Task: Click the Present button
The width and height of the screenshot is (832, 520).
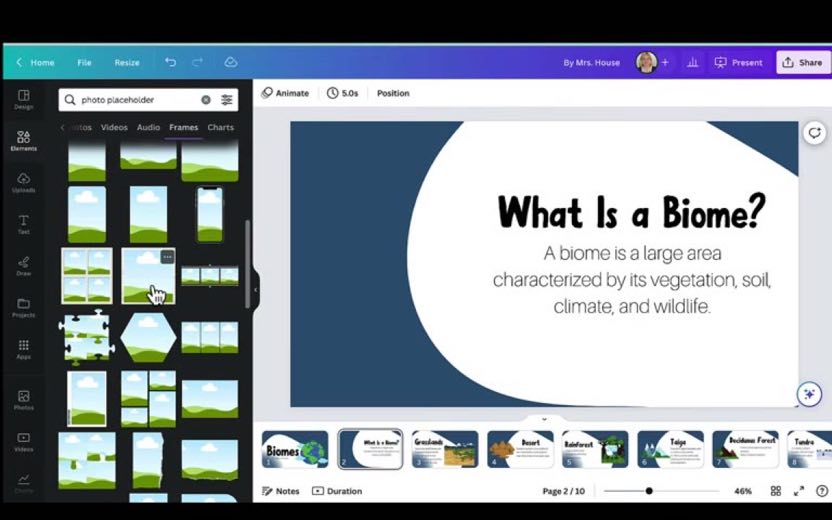Action: pos(739,63)
